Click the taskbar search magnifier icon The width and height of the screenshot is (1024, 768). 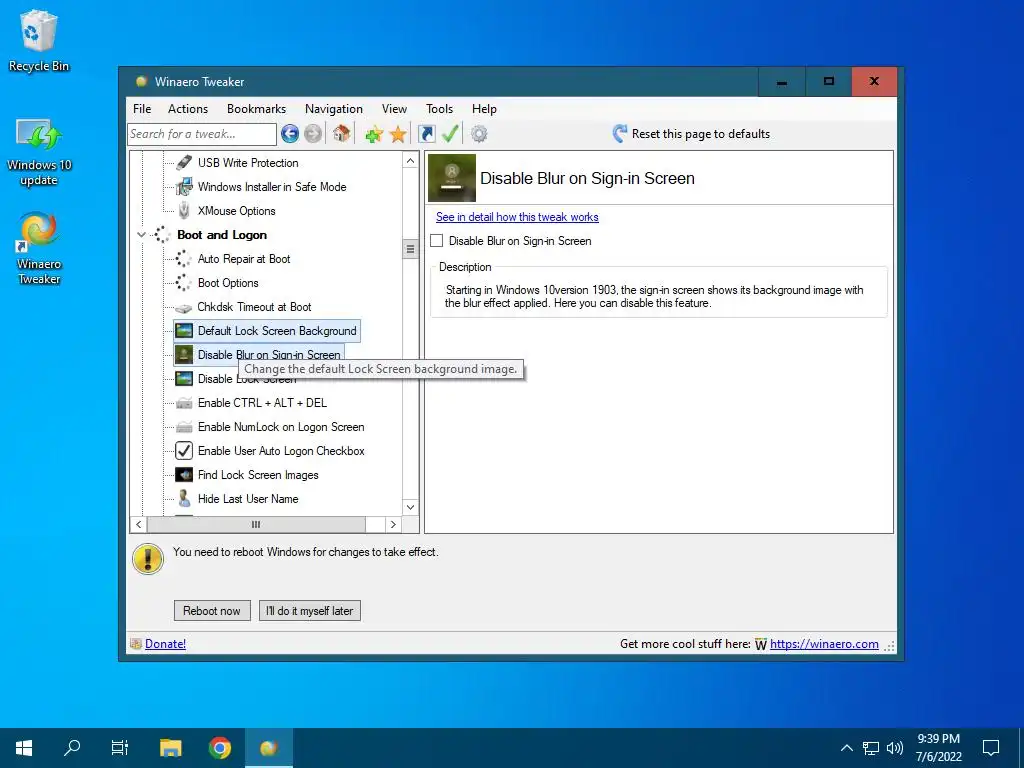tap(72, 747)
